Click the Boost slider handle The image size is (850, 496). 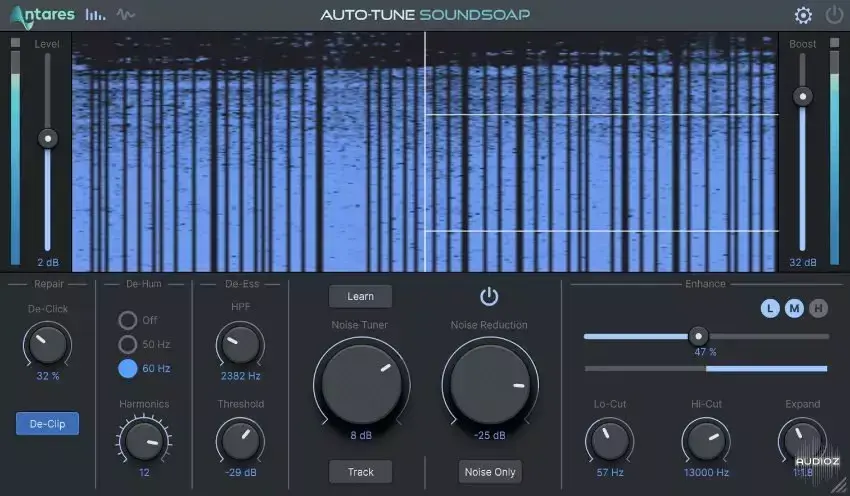[x=802, y=97]
